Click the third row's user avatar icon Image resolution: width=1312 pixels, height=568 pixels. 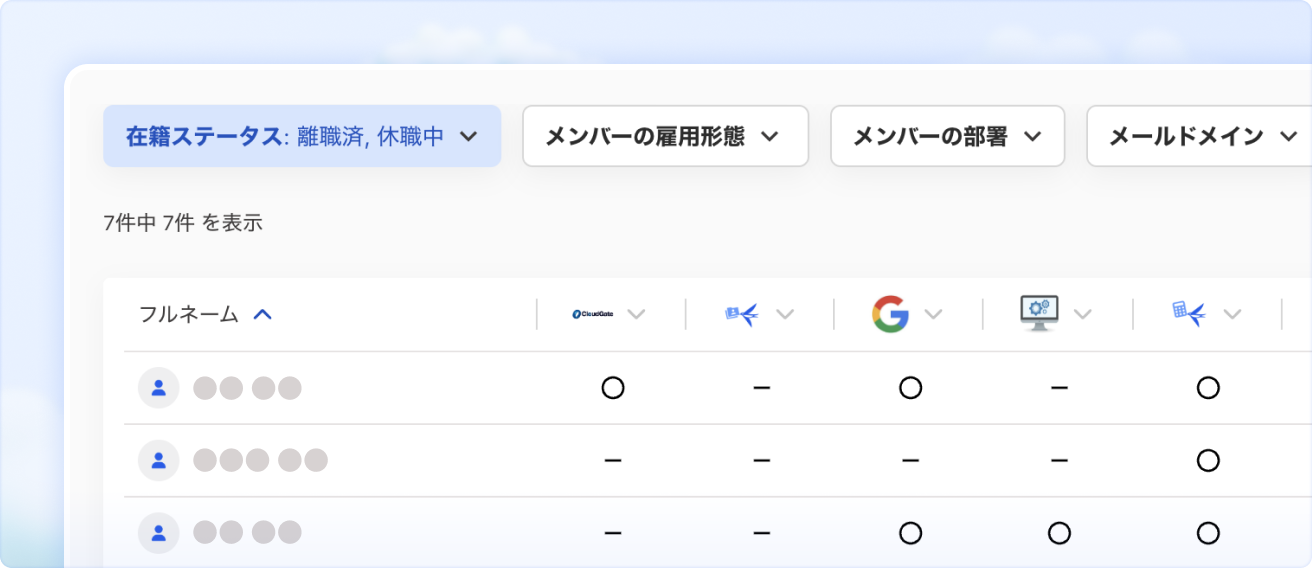click(158, 533)
